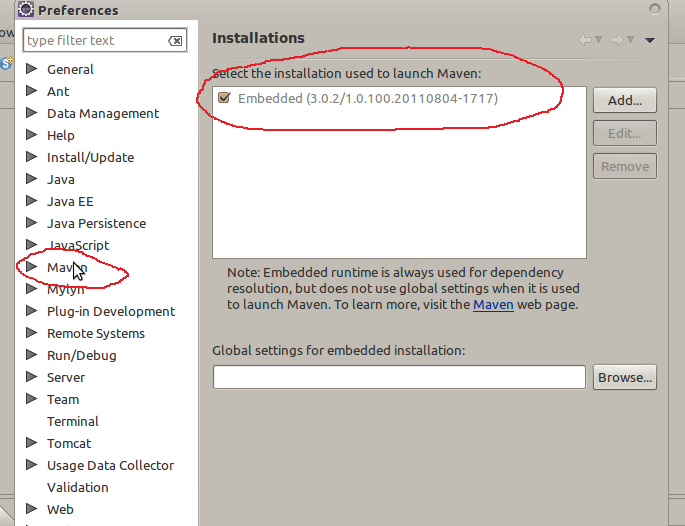Viewport: 685px width, 526px height.
Task: Expand the Java Persistence node
Action: point(31,222)
